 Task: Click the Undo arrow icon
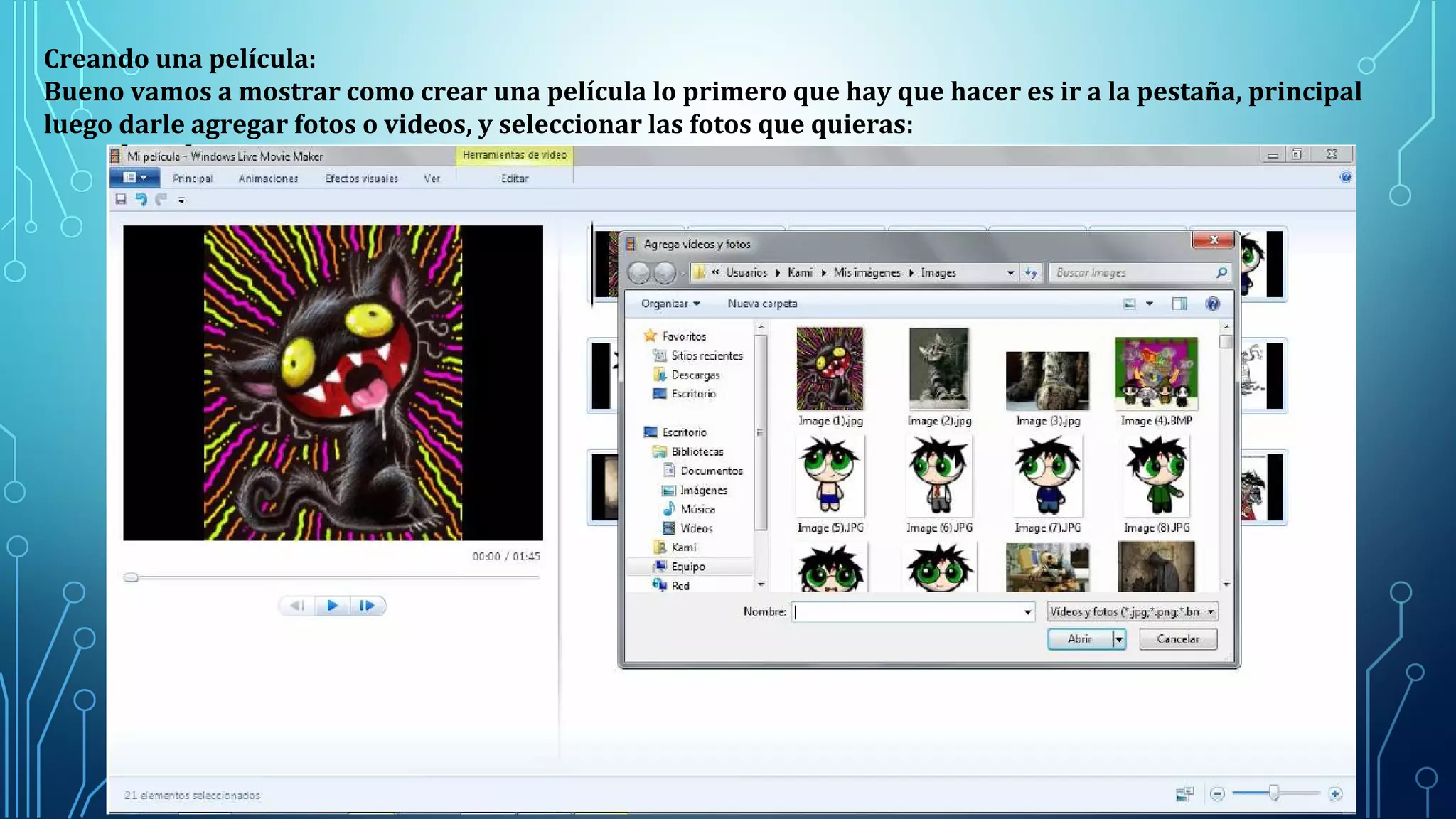tap(141, 200)
